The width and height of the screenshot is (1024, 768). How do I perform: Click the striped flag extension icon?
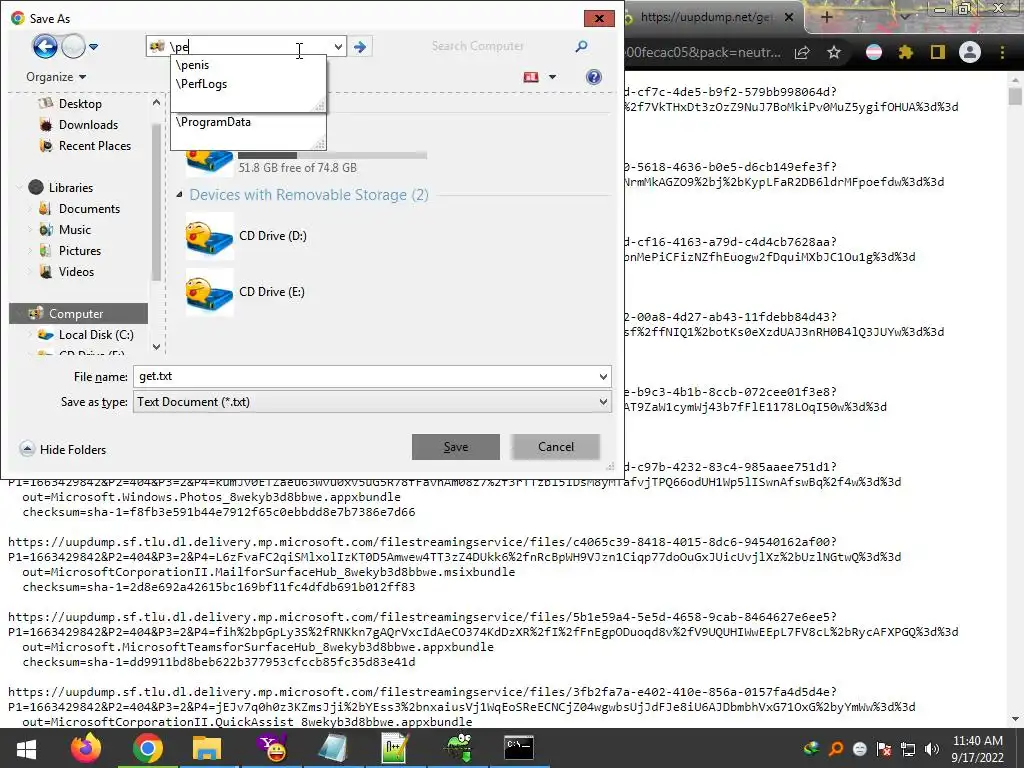(874, 52)
